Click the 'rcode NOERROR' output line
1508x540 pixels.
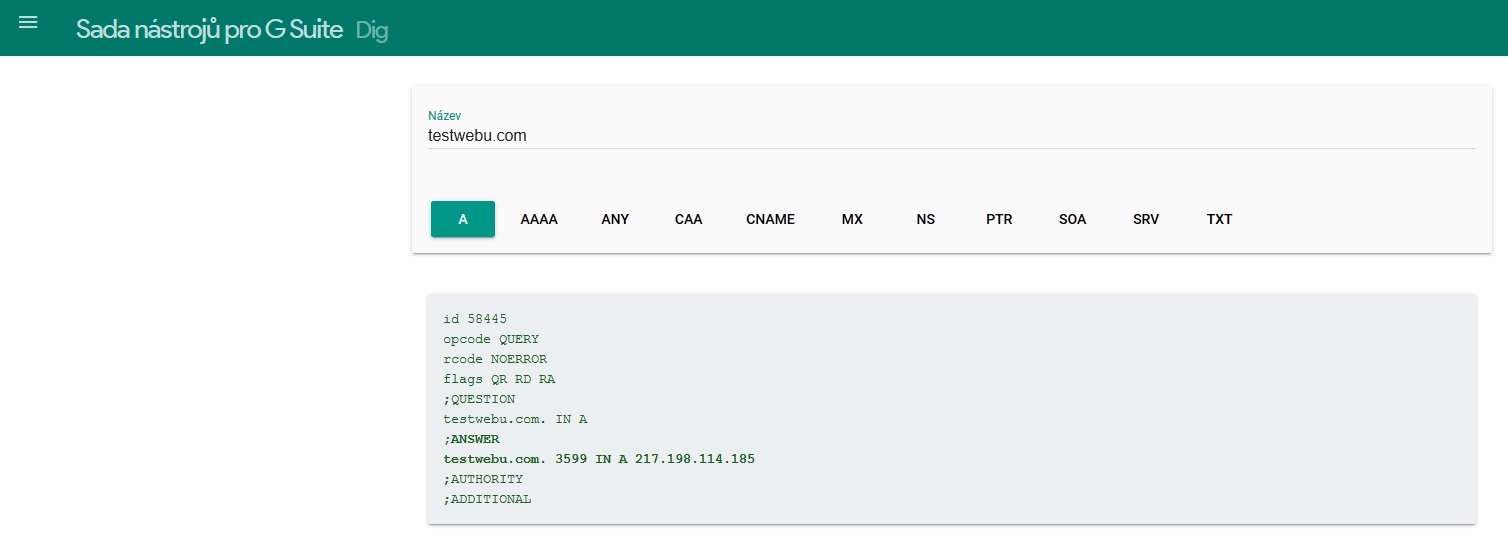point(495,359)
